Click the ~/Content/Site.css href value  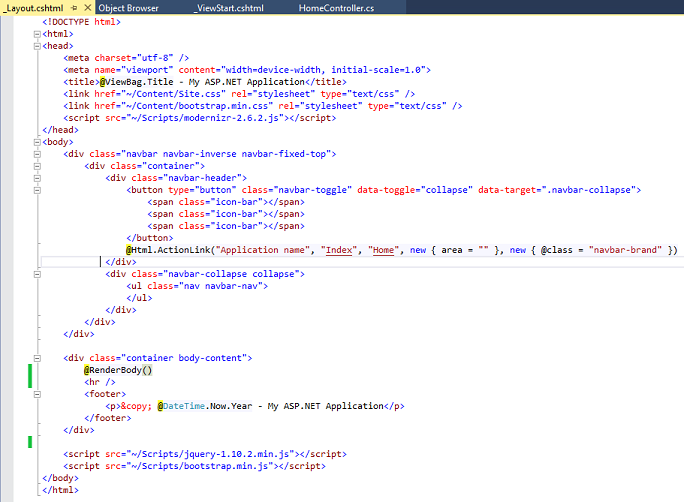(x=174, y=94)
